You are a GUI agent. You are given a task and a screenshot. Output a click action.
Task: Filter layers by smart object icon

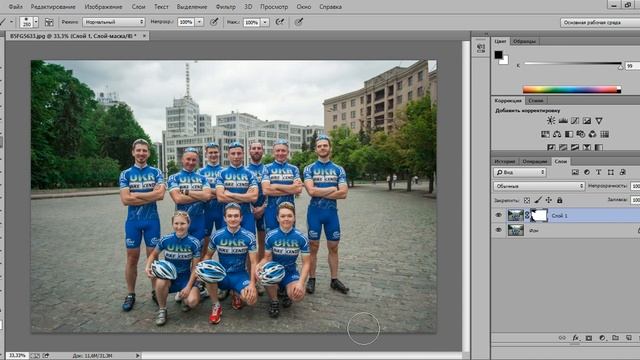(622, 172)
